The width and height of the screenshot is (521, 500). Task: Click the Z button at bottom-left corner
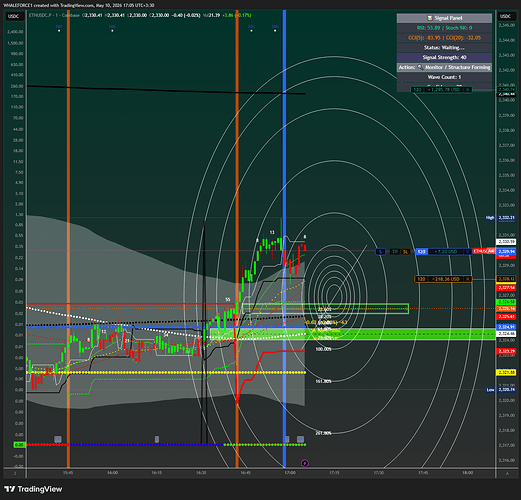point(15,473)
